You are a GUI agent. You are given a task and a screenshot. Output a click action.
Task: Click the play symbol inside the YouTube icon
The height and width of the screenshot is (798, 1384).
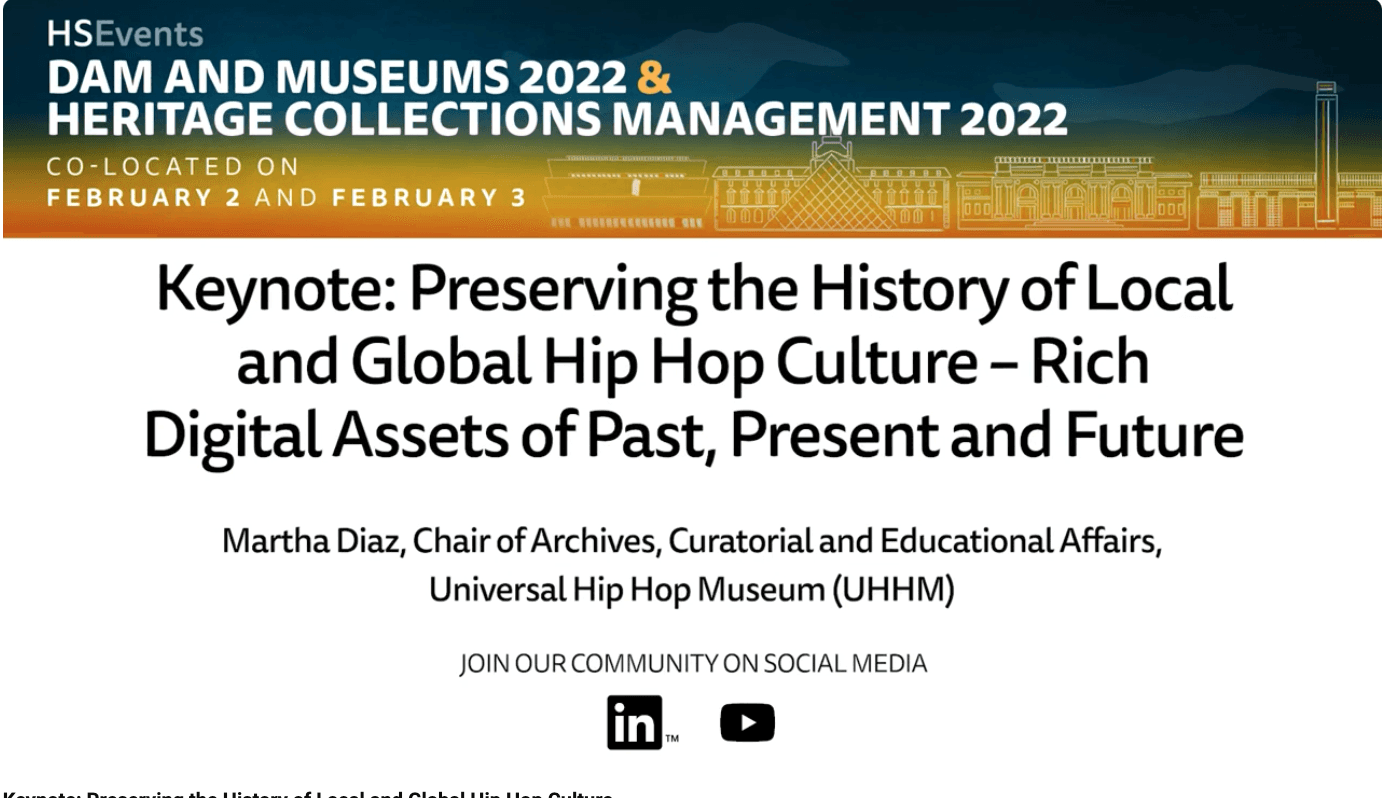coord(749,721)
